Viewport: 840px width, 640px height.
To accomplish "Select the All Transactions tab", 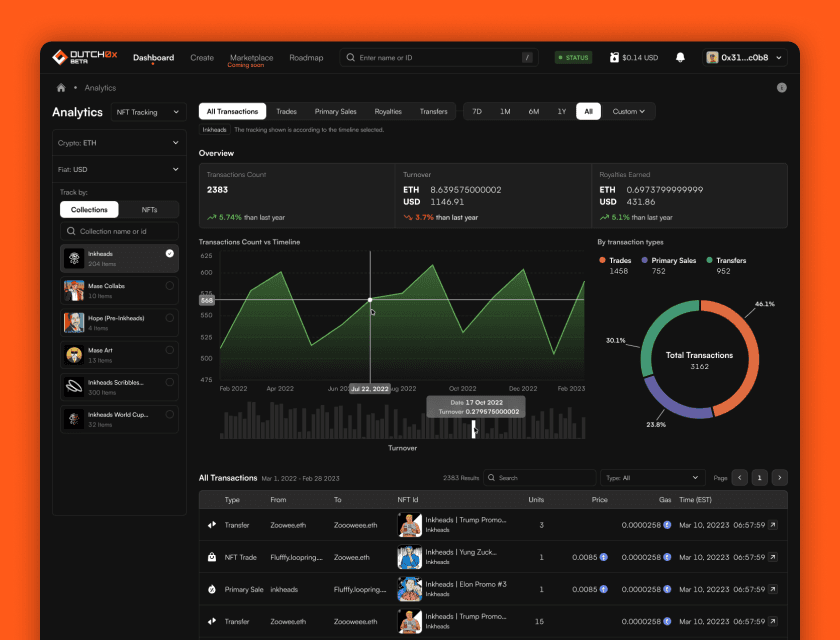I will point(232,111).
